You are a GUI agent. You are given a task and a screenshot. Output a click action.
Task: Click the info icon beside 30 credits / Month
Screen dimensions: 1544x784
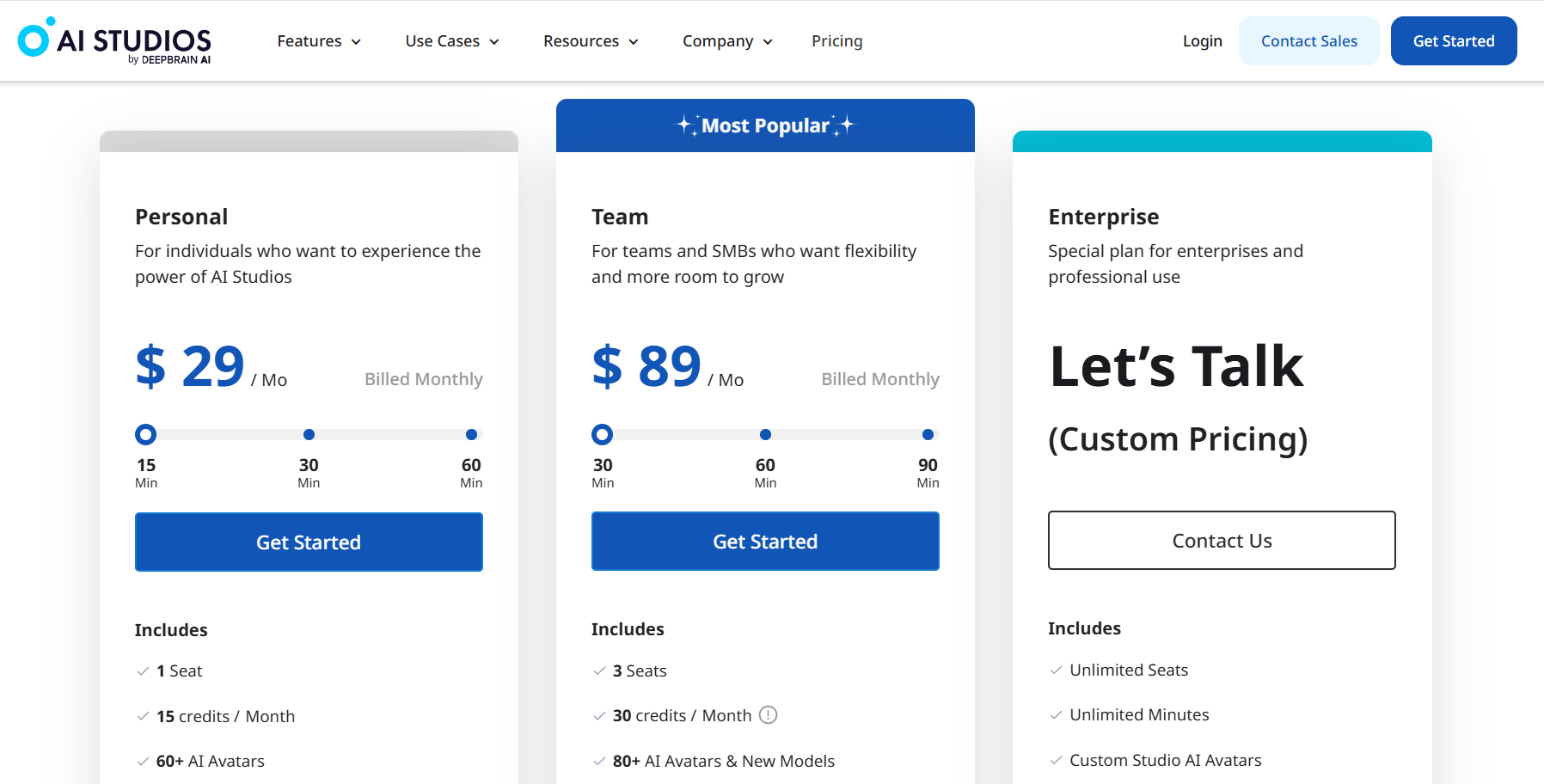[769, 715]
